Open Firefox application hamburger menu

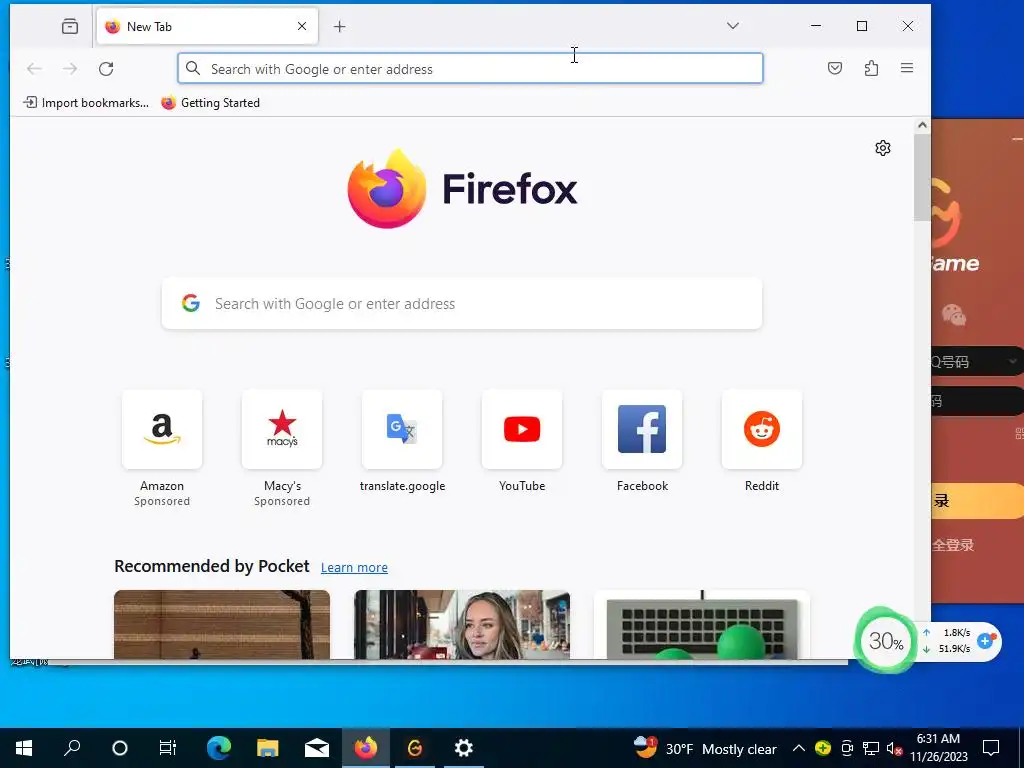(907, 68)
